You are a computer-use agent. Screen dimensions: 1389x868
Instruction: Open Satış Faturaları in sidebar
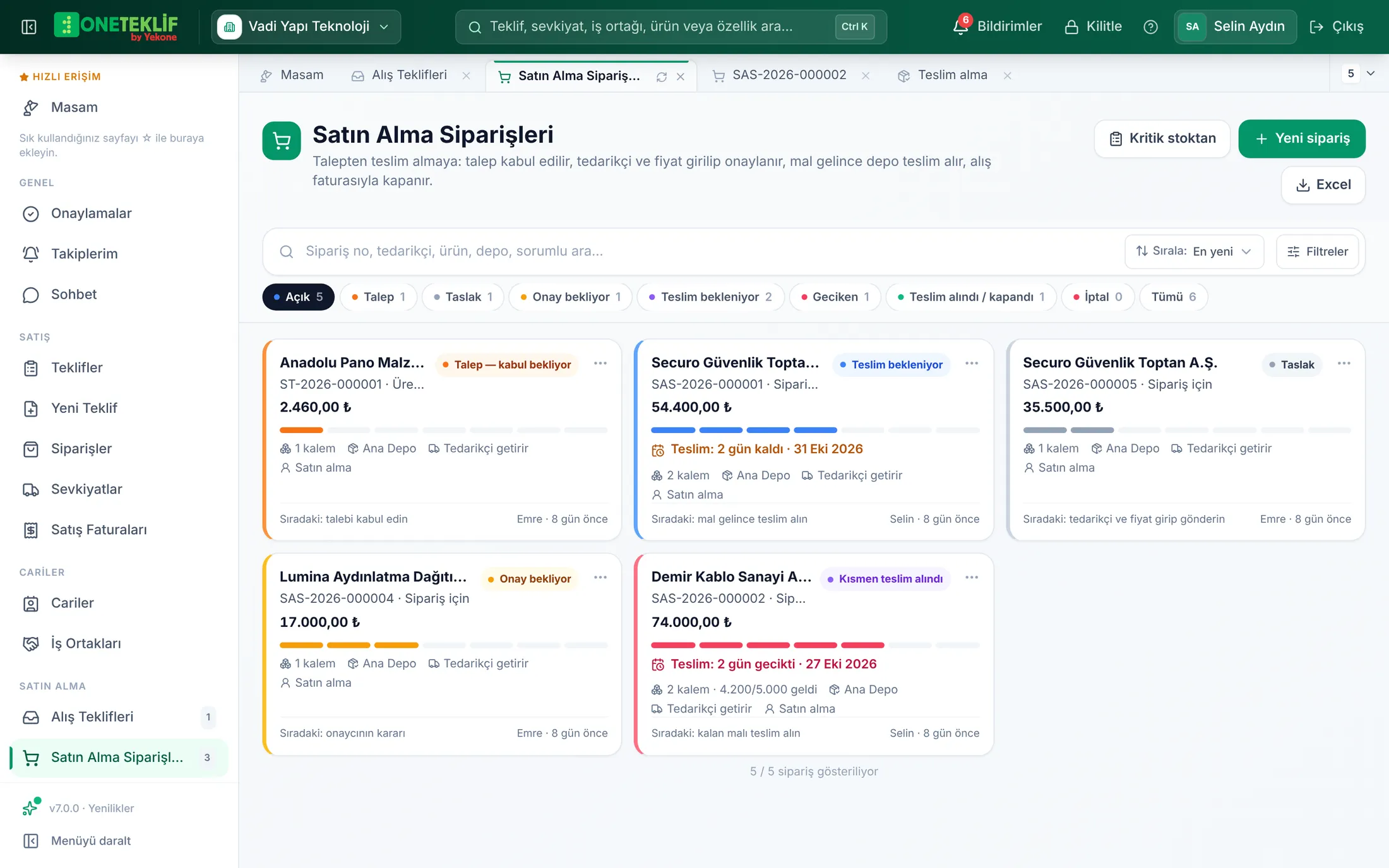point(119,530)
